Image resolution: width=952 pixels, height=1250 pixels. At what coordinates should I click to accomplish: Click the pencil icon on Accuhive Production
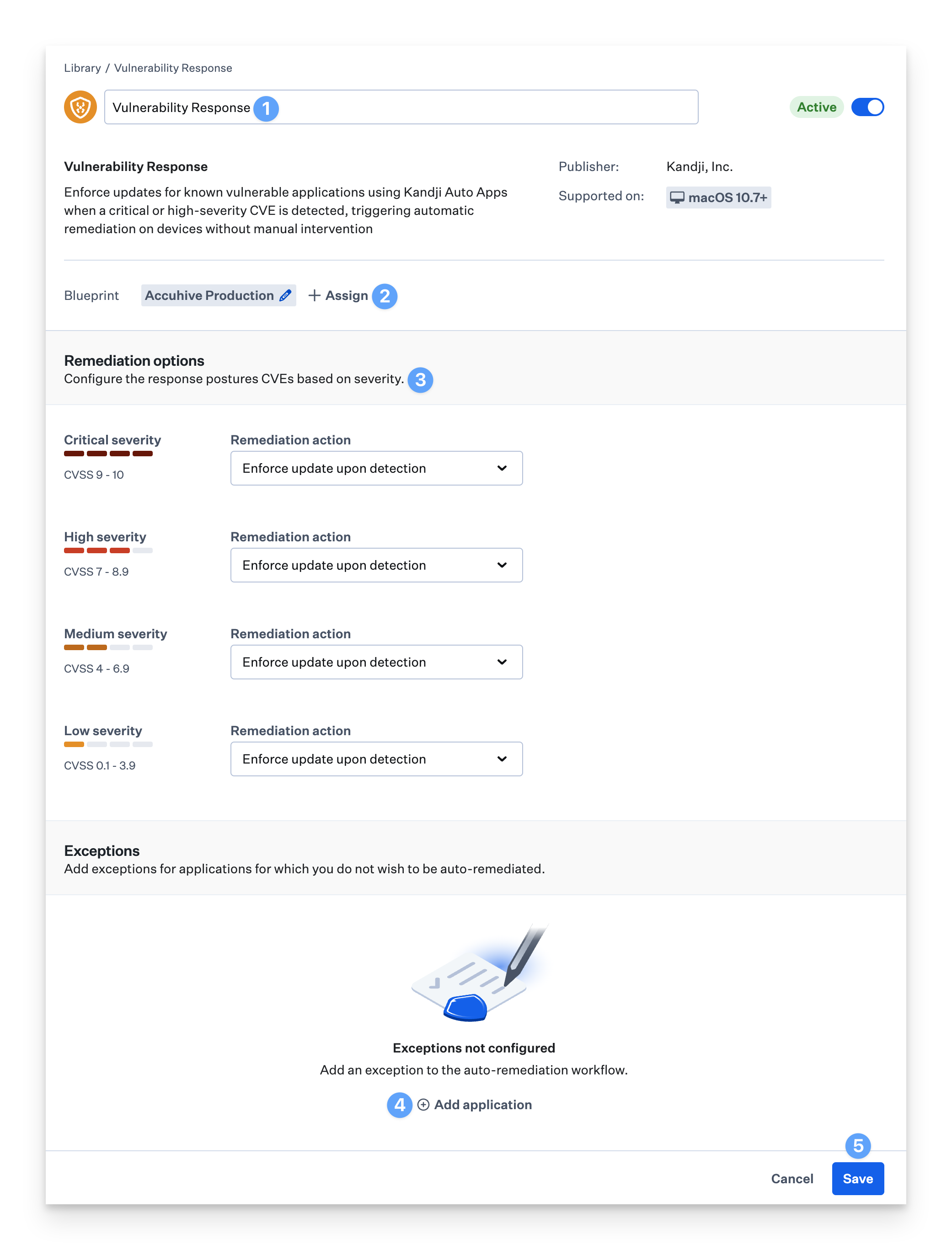click(286, 295)
